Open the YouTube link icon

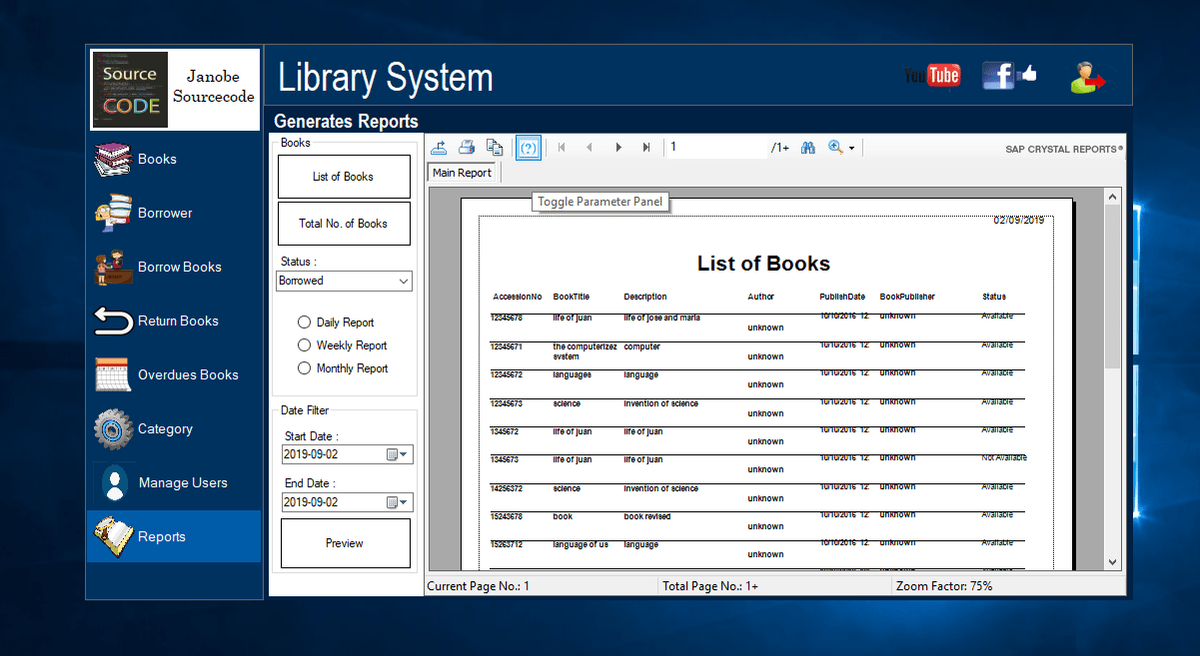pyautogui.click(x=932, y=76)
